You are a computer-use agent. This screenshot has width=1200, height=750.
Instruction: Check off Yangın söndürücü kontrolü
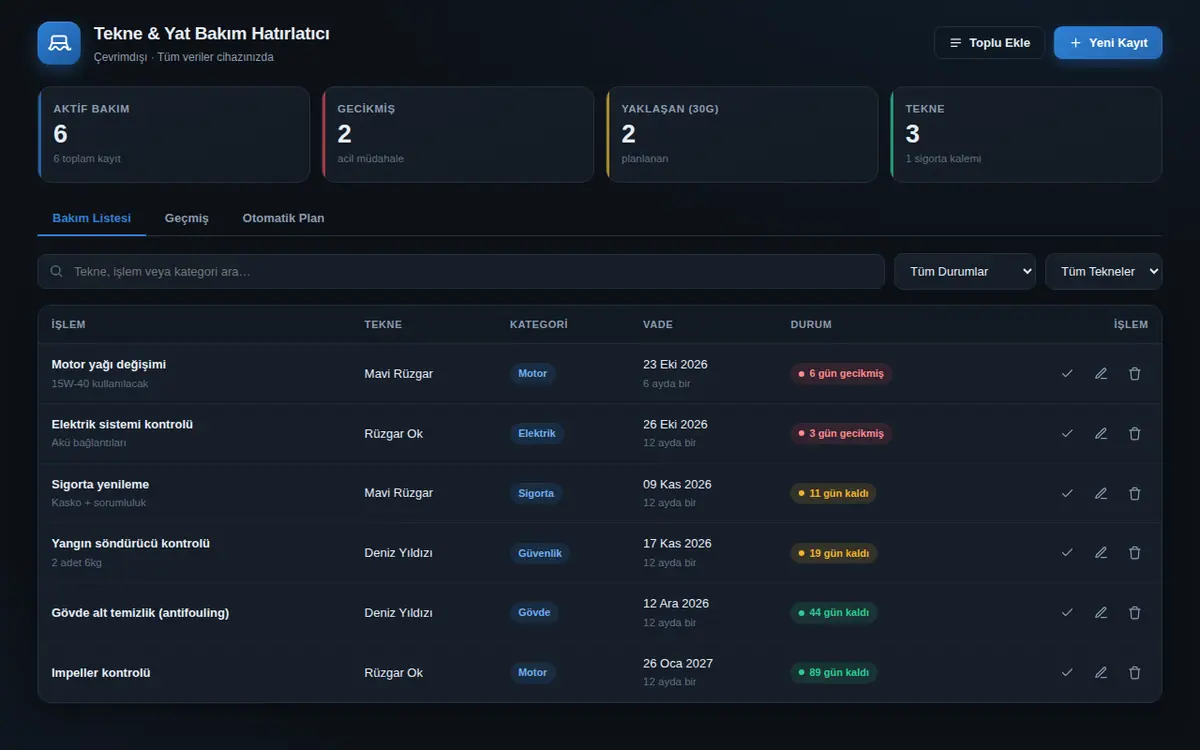(x=1067, y=553)
